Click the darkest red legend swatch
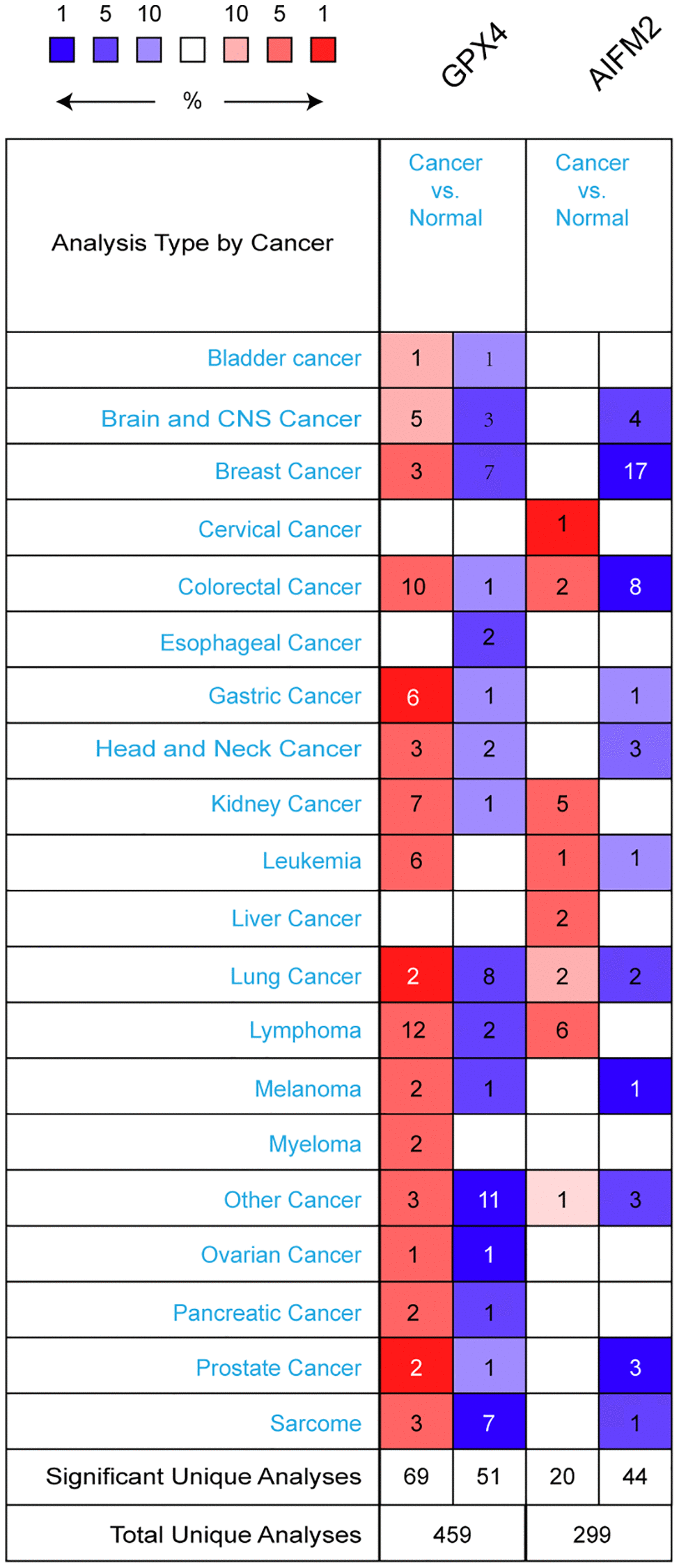This screenshot has height=1568, width=679. [323, 50]
